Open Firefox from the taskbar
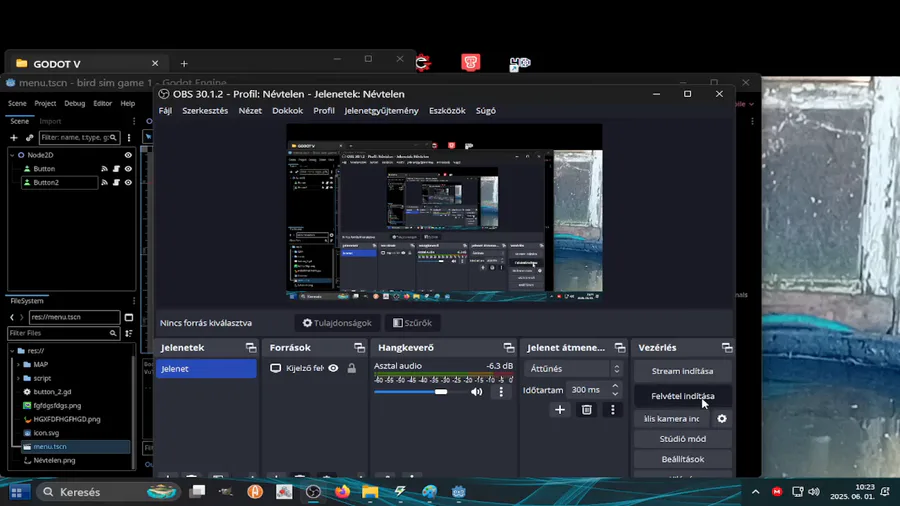900x506 pixels. [342, 492]
